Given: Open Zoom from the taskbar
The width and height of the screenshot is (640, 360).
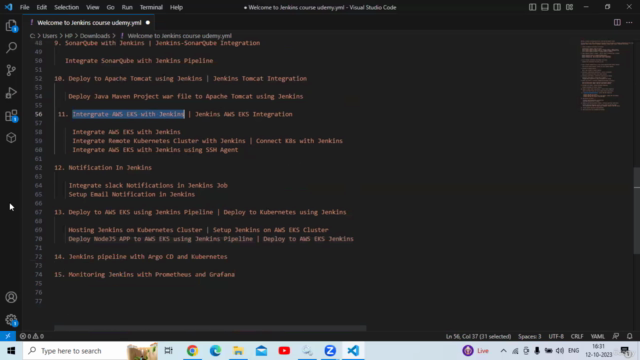Looking at the screenshot, I should (x=330, y=351).
